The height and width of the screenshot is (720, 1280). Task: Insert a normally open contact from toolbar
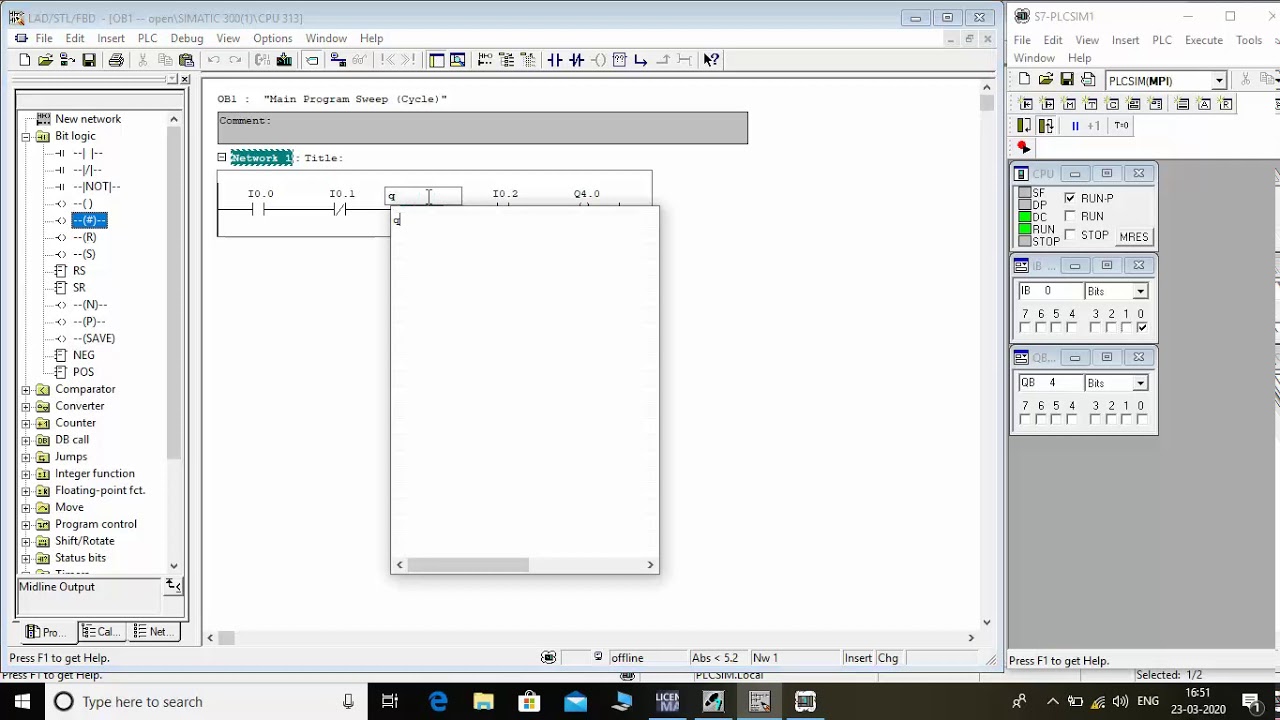[x=554, y=60]
